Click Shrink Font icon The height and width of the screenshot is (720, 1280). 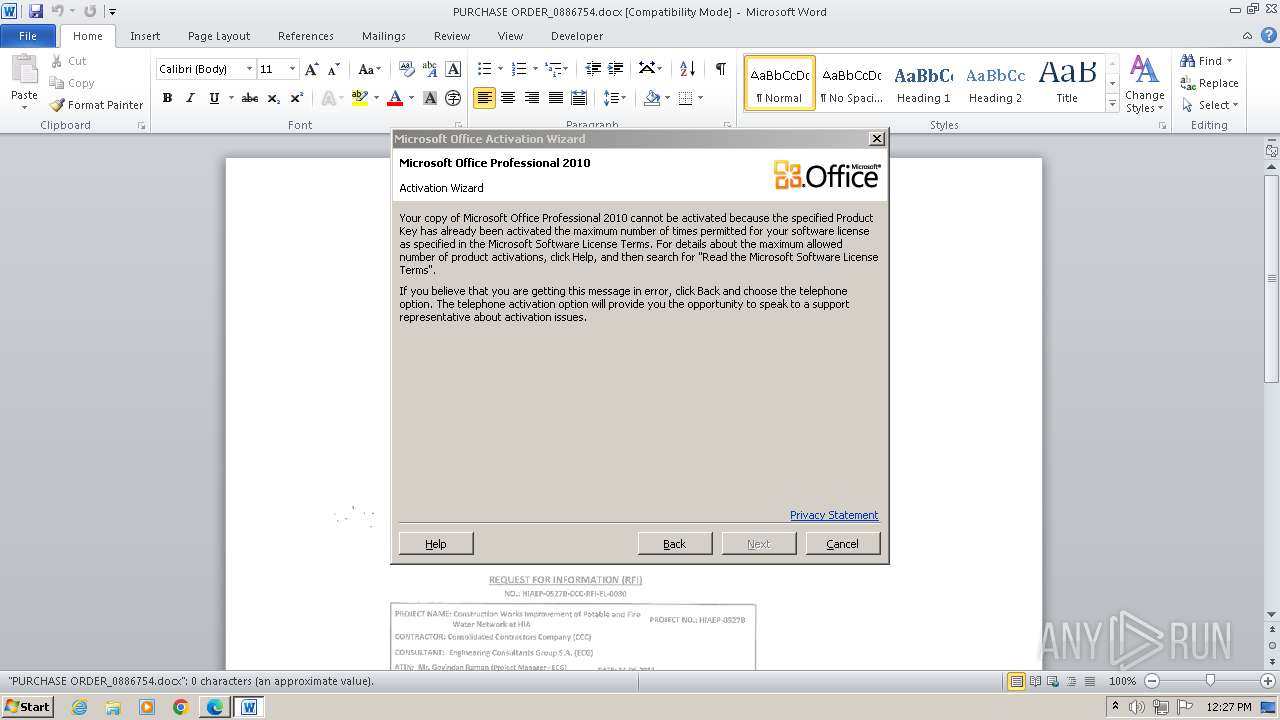coord(334,69)
